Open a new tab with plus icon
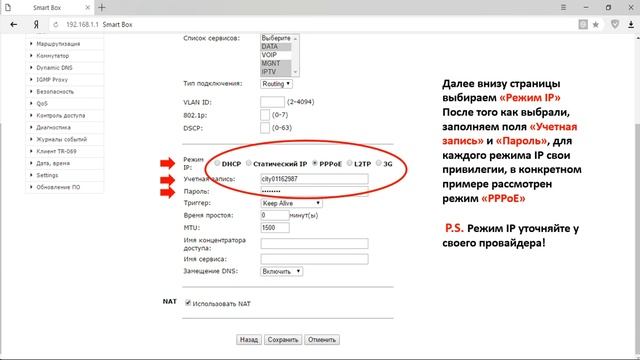 click(x=102, y=7)
